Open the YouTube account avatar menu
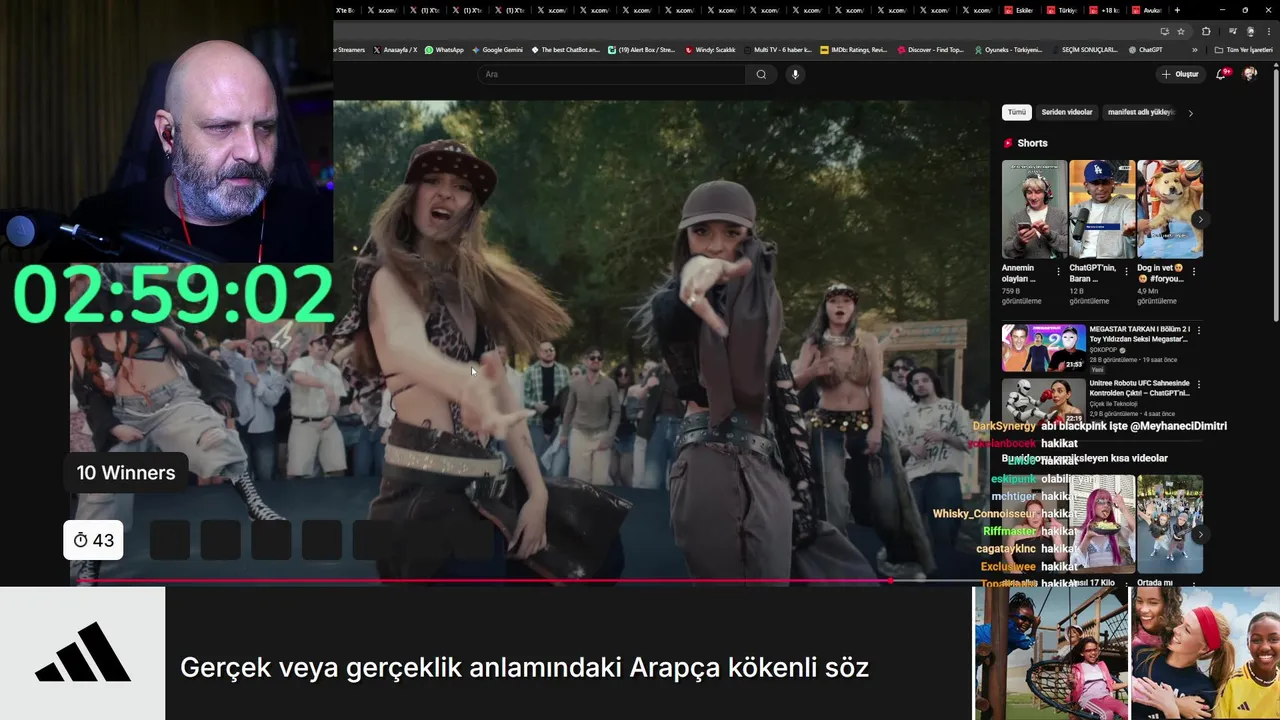This screenshot has height=720, width=1280. tap(1250, 74)
